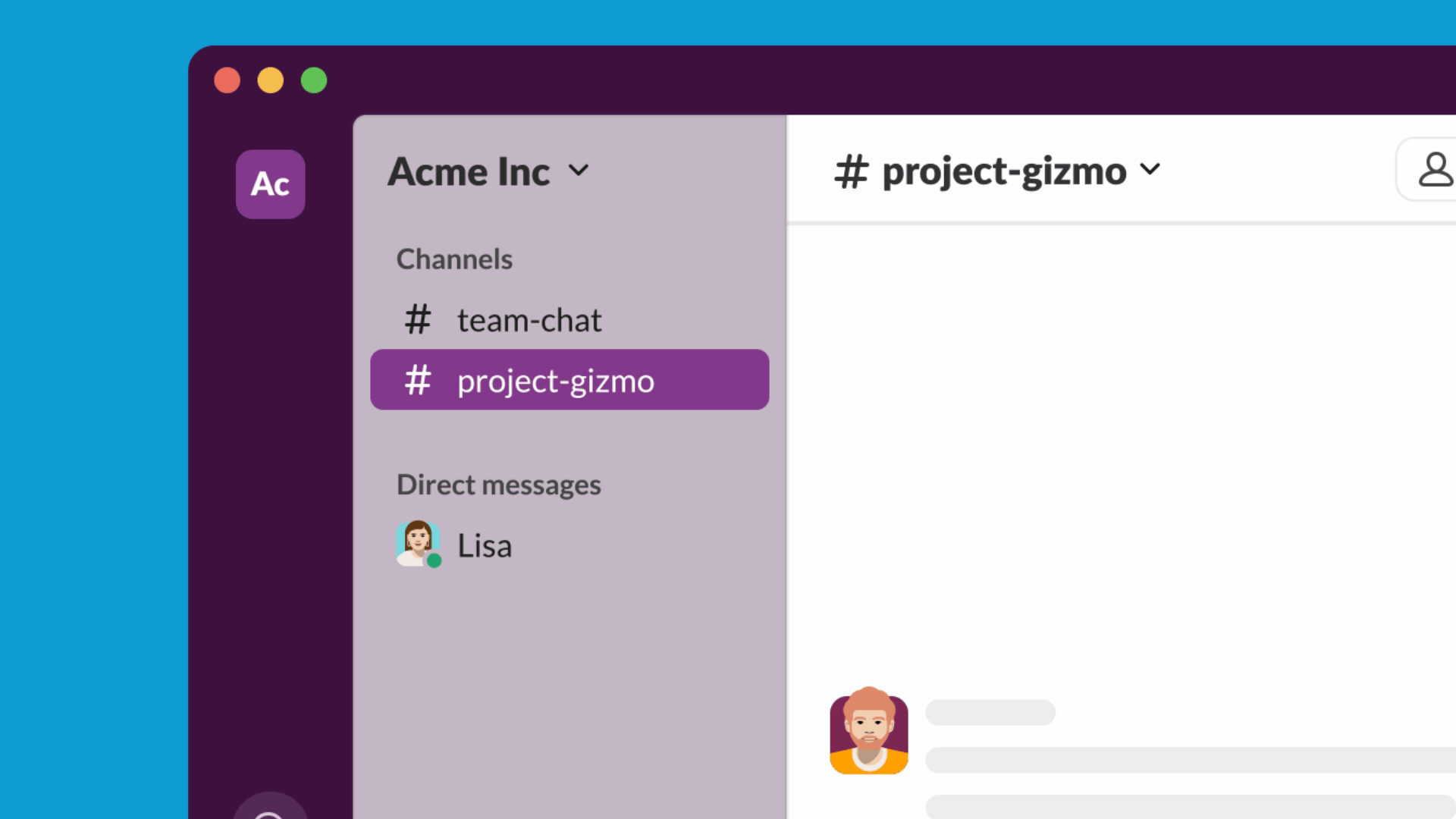This screenshot has height=819, width=1456.
Task: Open the Acme Inc workspace menu
Action: tap(469, 172)
